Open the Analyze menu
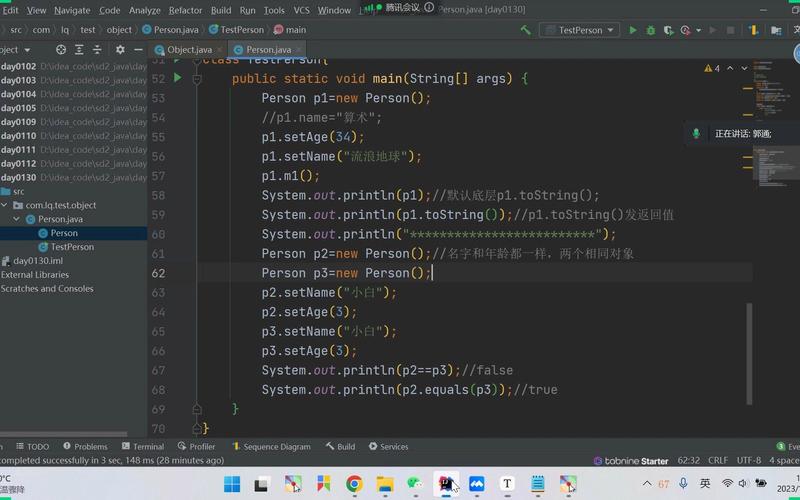 144,10
